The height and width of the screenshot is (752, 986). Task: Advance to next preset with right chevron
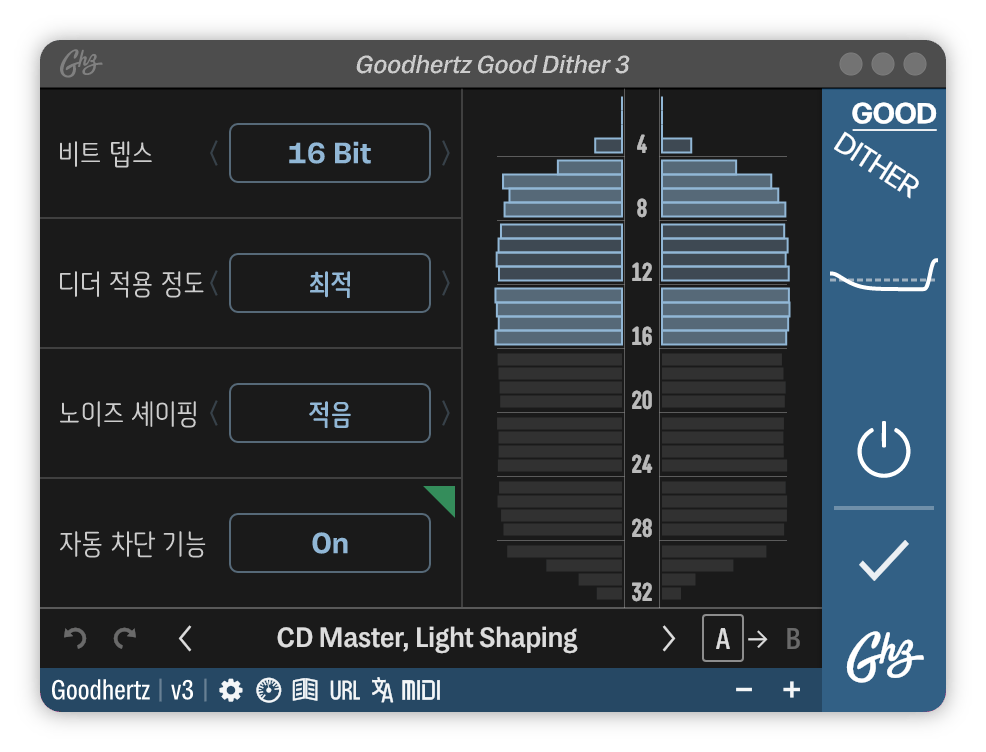669,637
